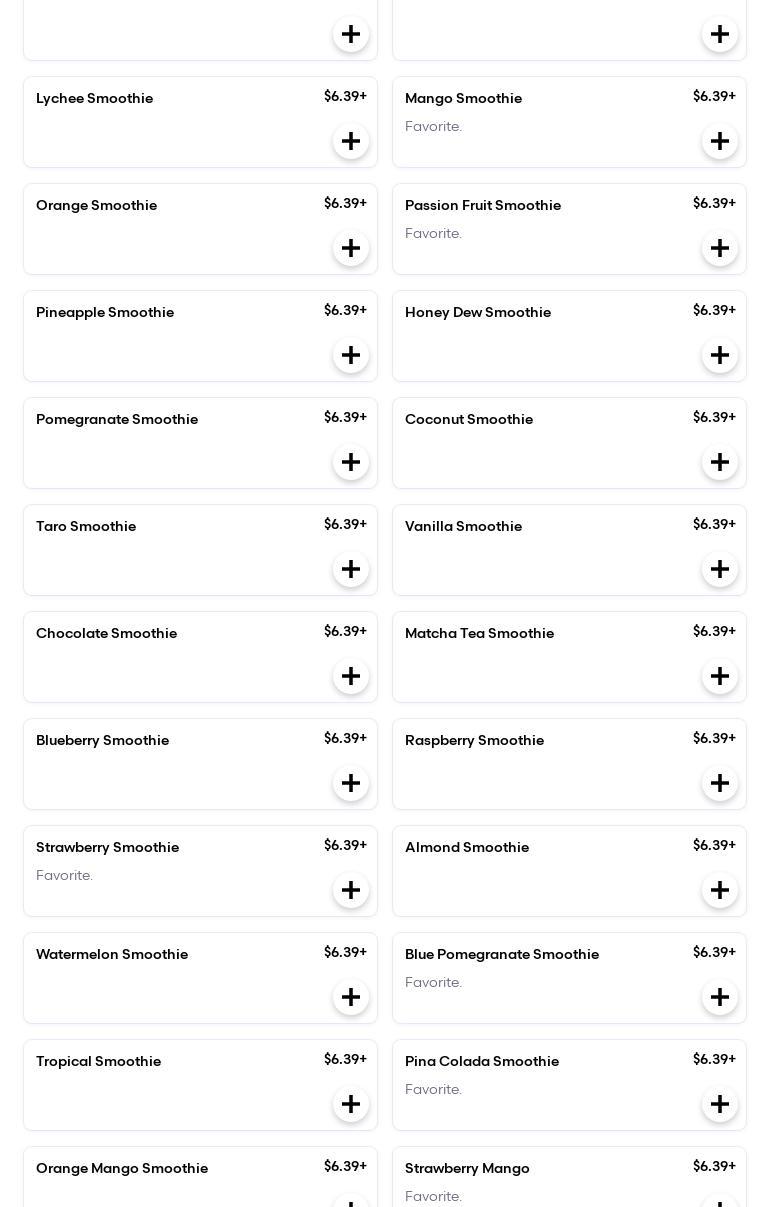Add Lychee Smoothie to cart
Screen dimensions: 770x1207
[x=351, y=141]
